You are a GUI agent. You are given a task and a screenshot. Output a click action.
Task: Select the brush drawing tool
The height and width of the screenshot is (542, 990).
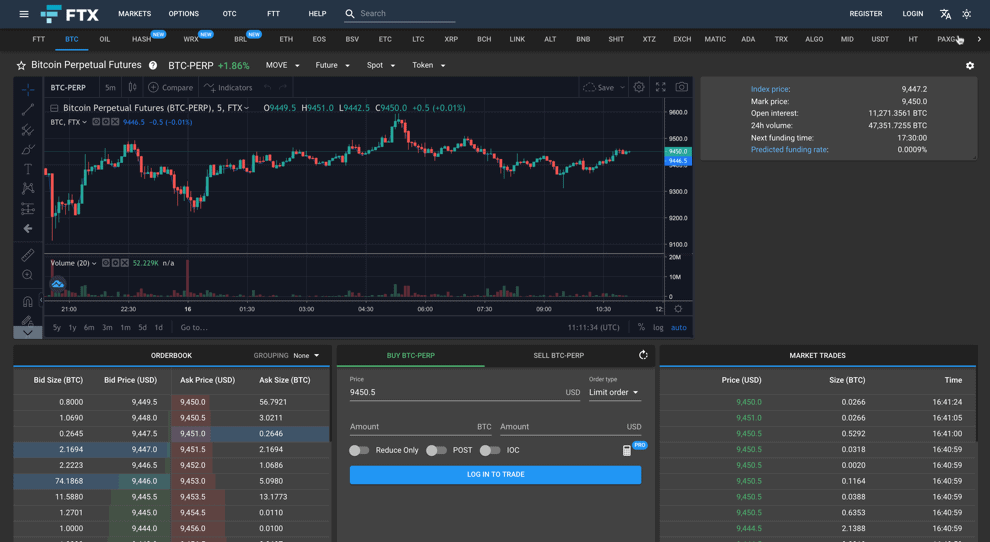click(x=28, y=150)
